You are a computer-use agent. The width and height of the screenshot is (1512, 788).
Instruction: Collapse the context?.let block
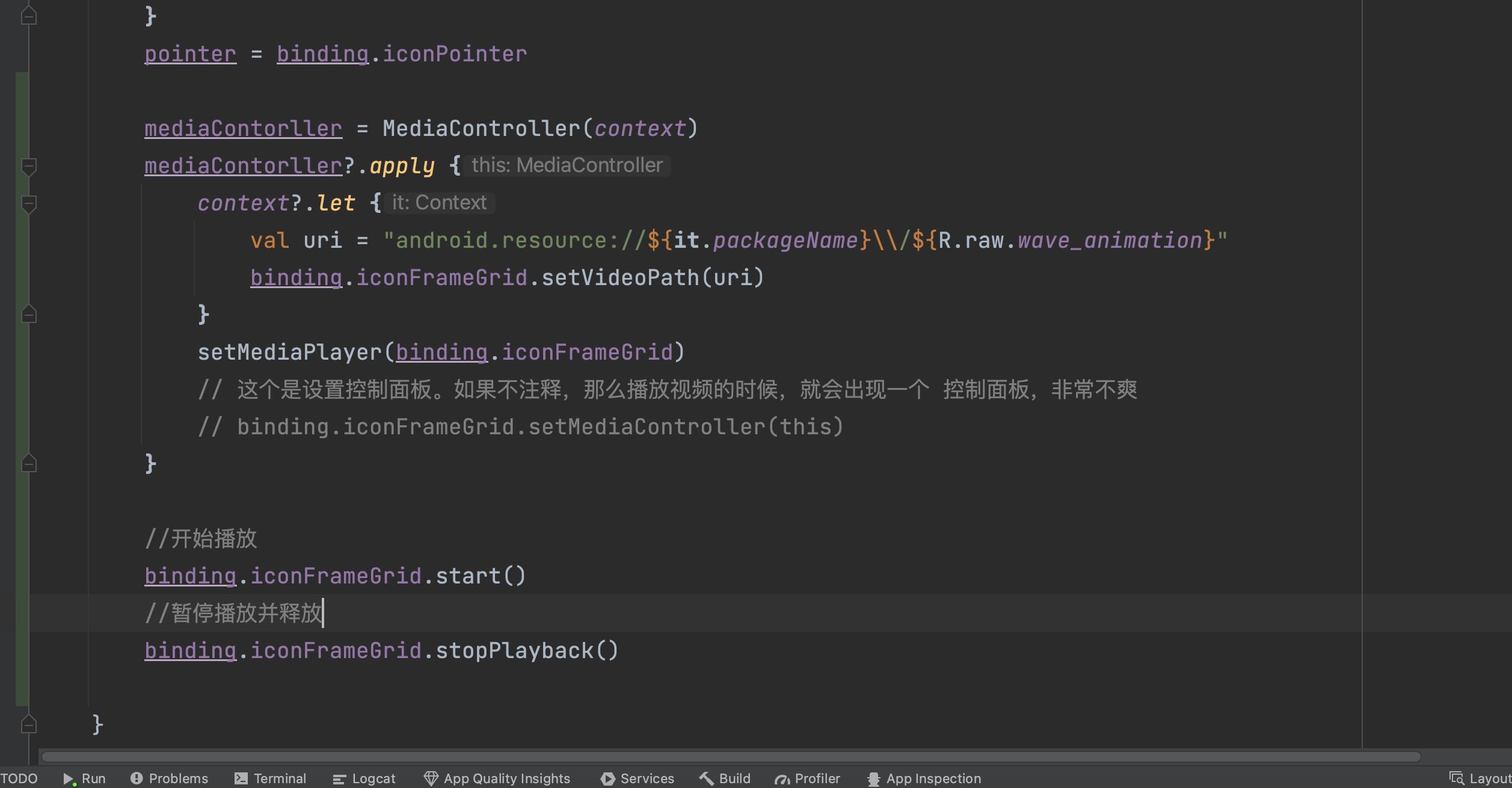point(28,204)
